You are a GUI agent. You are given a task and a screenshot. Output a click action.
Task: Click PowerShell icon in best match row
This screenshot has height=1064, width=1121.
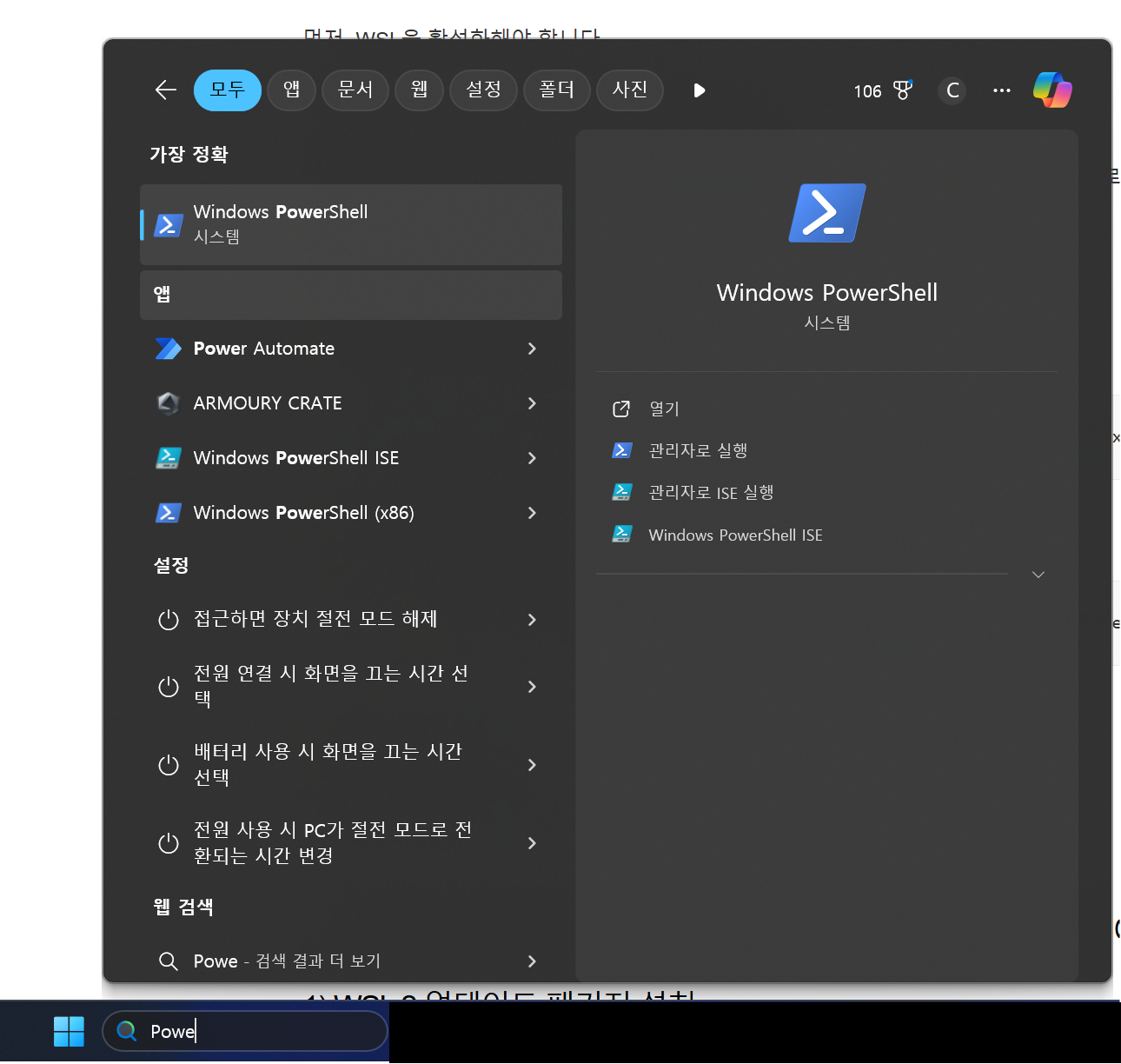(169, 225)
